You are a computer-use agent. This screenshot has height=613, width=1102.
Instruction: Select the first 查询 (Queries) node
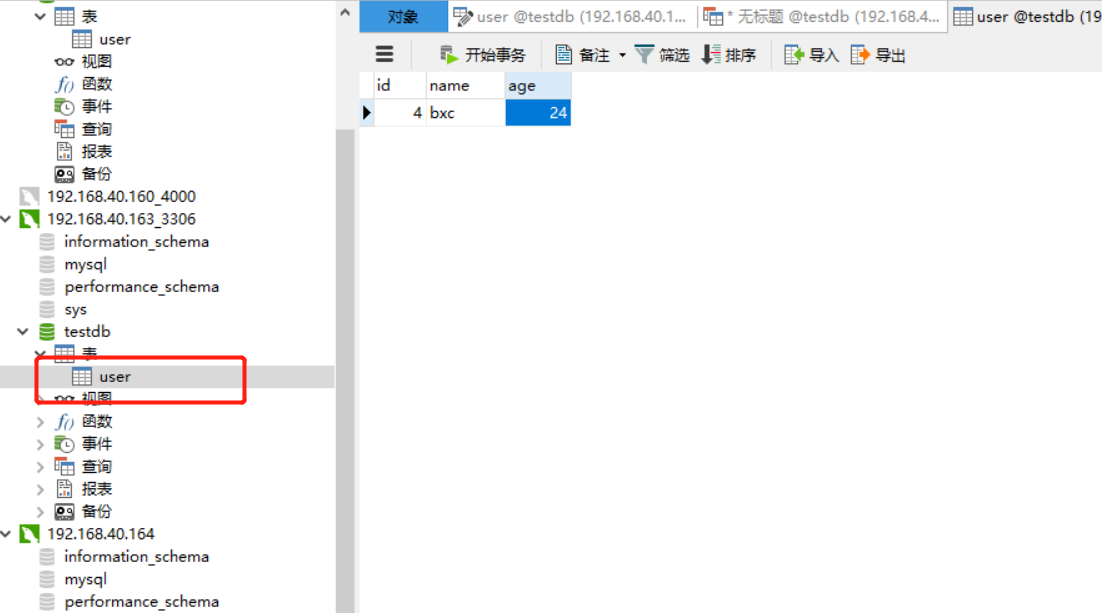96,129
